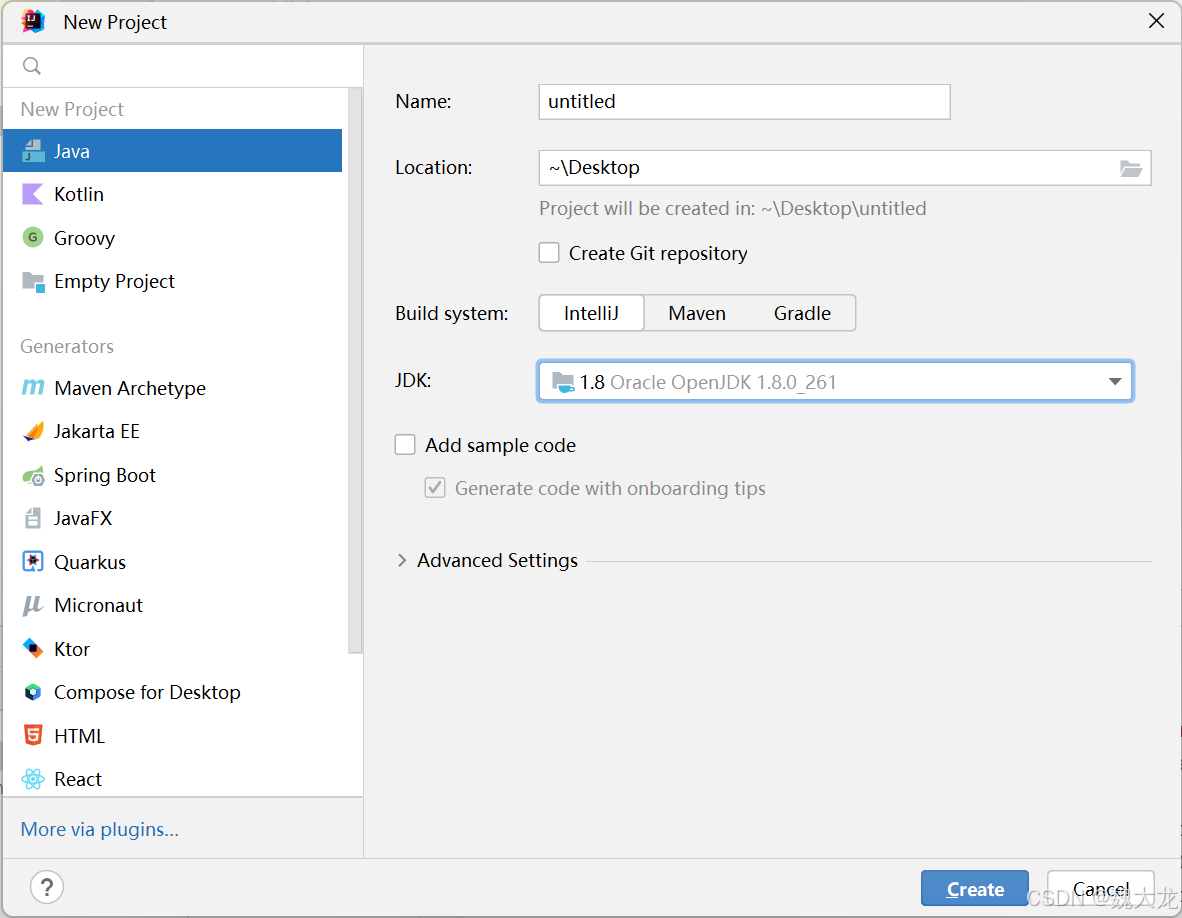Expand Advanced Settings section
The image size is (1182, 918).
402,560
